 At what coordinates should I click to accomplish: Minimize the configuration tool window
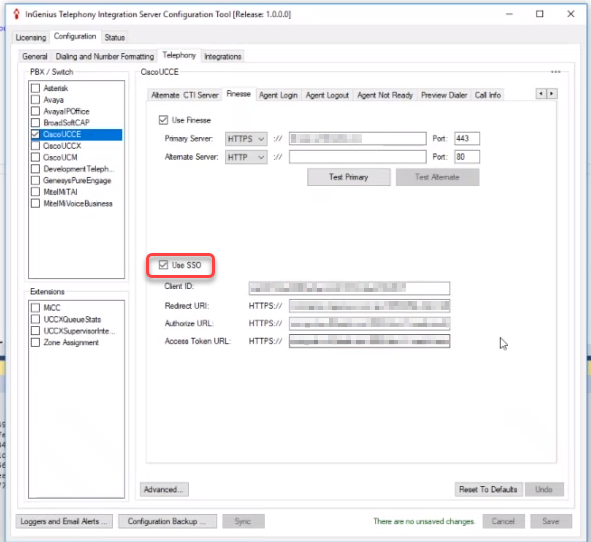509,14
